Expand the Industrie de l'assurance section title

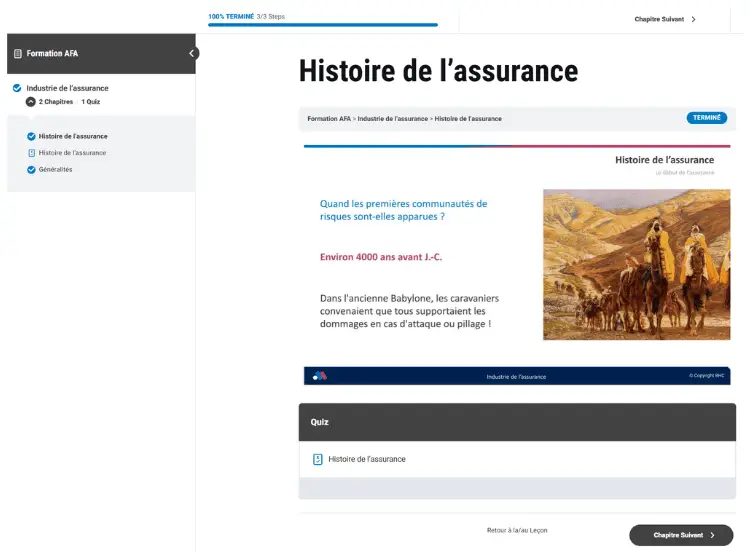[67, 88]
